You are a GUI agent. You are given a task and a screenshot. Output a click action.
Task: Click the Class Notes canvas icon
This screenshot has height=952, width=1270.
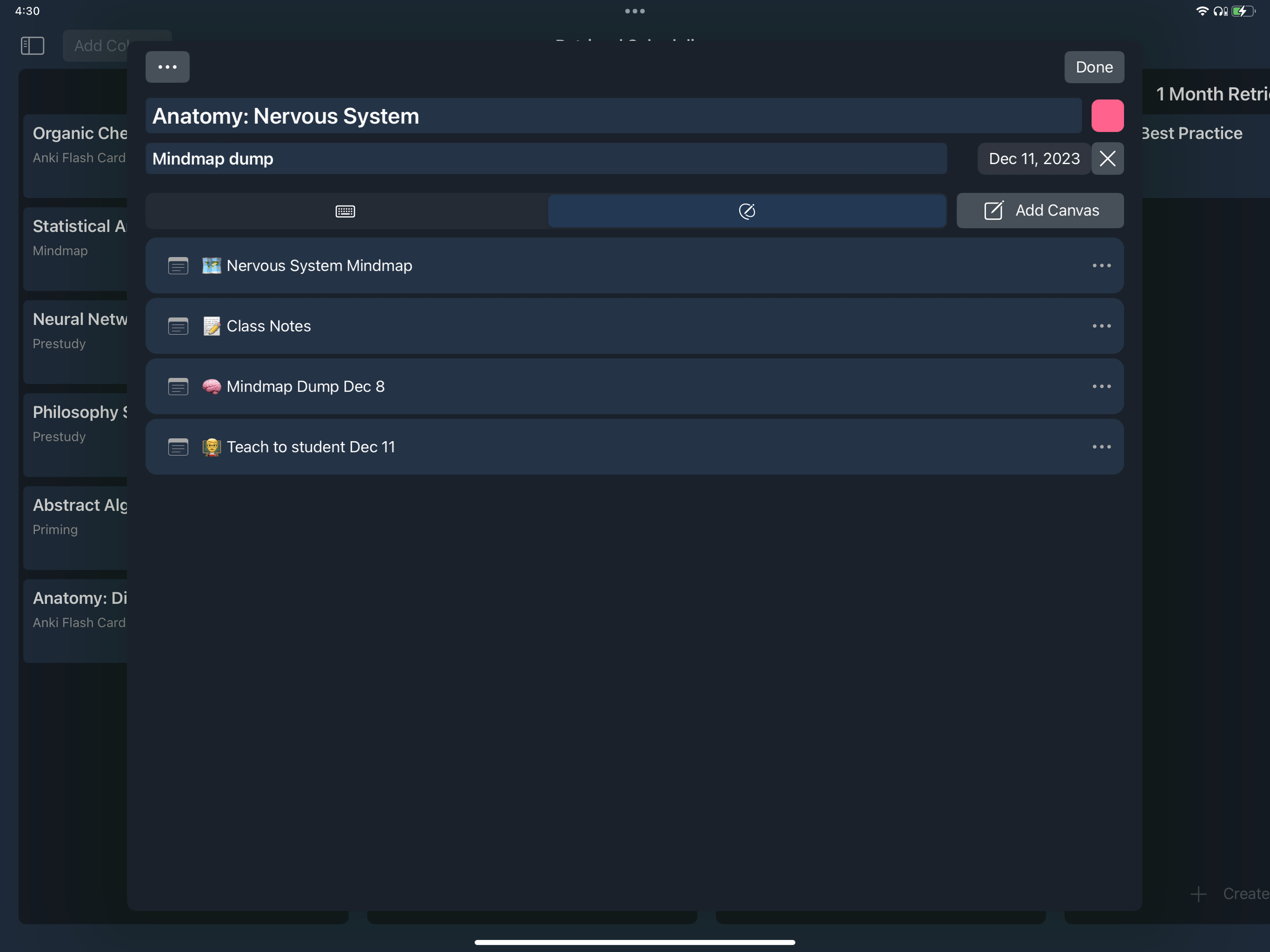pos(178,326)
